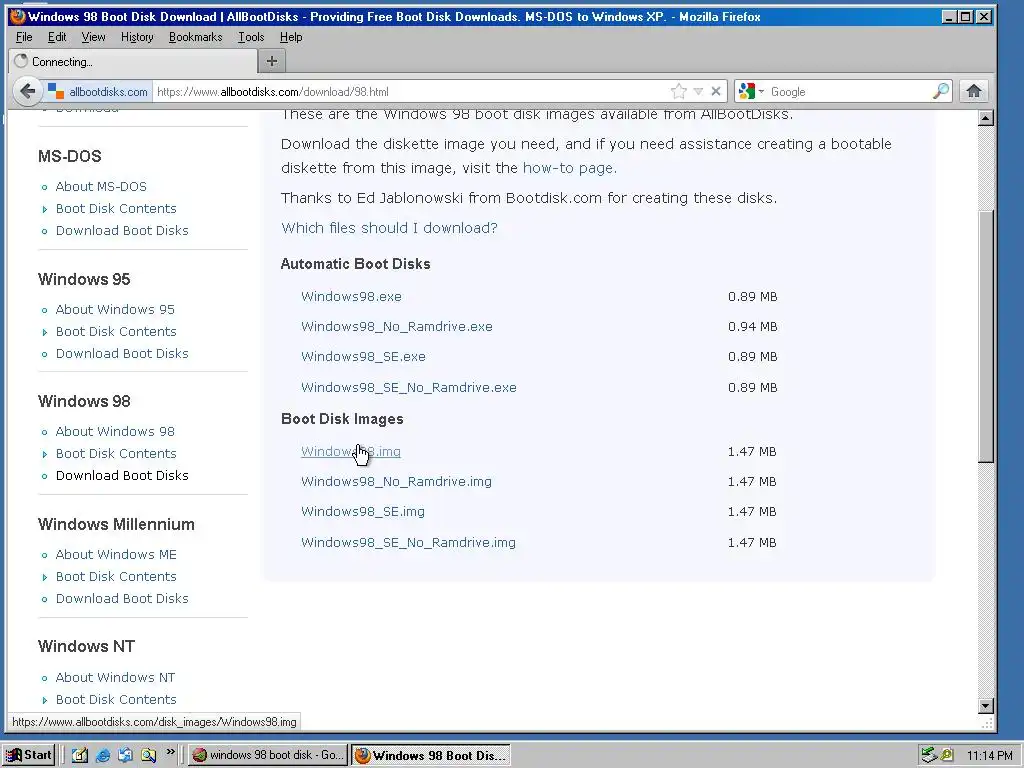Open the Help menu

(291, 37)
